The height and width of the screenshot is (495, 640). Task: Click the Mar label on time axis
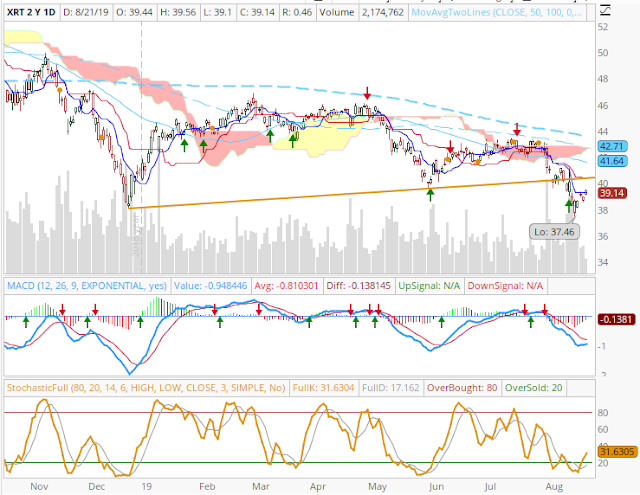(x=261, y=486)
